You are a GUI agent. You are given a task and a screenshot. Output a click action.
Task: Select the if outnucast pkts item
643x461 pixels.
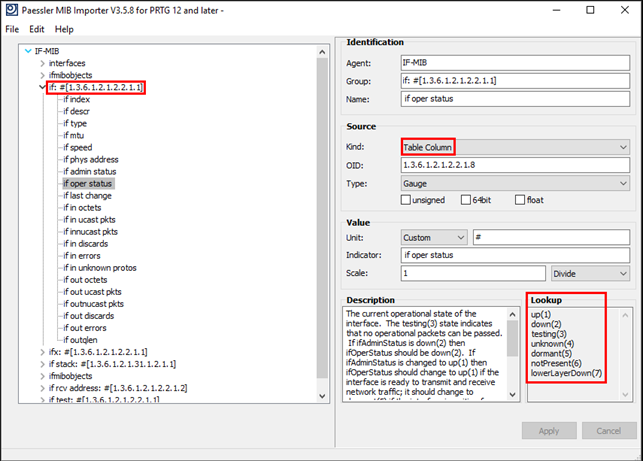point(93,304)
